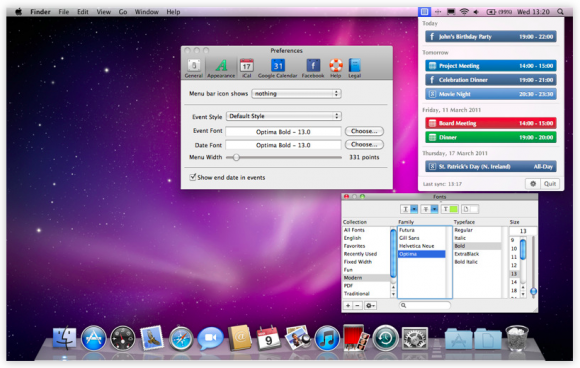Open the red Board Meeting event
This screenshot has height=368, width=580.
(x=491, y=123)
